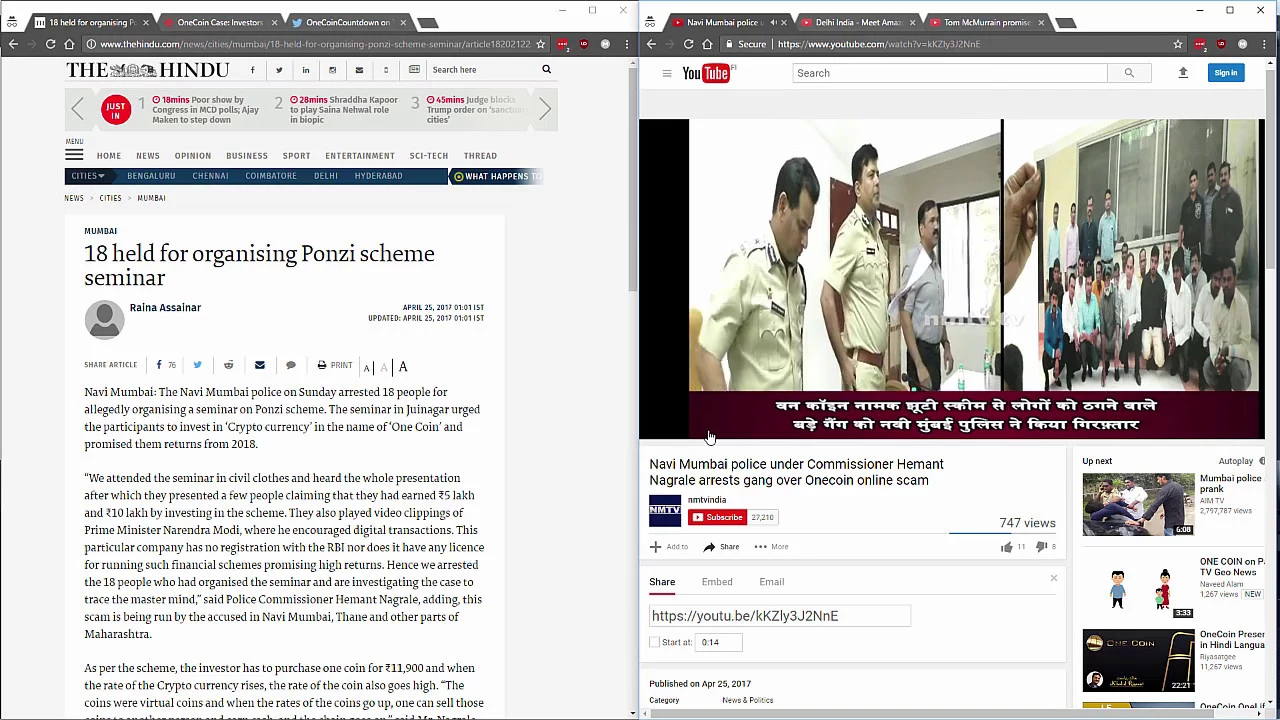The width and height of the screenshot is (1280, 720).
Task: Share article on Twitter under SHARE ARTICLE
Action: [197, 365]
